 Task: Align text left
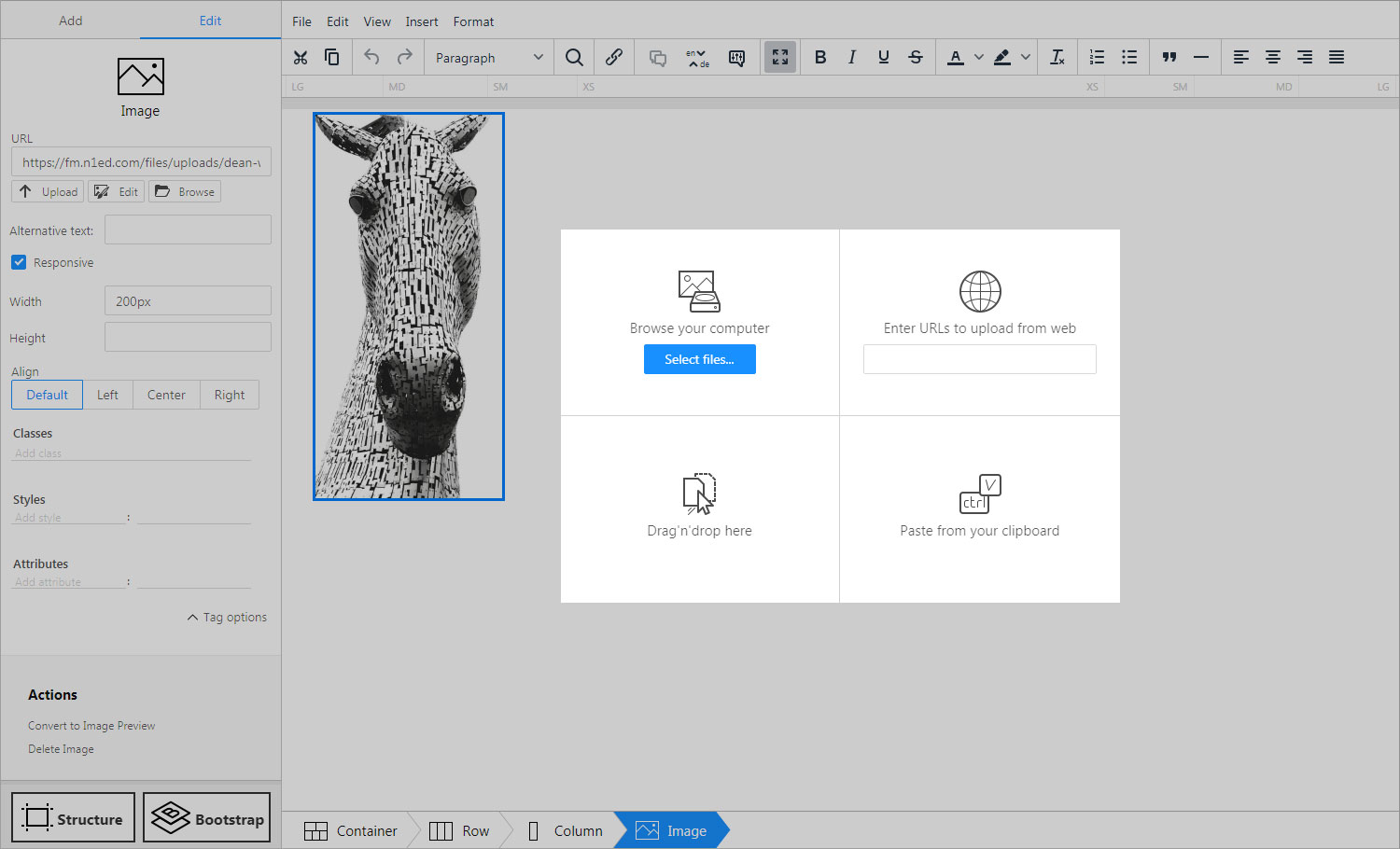coord(1241,58)
